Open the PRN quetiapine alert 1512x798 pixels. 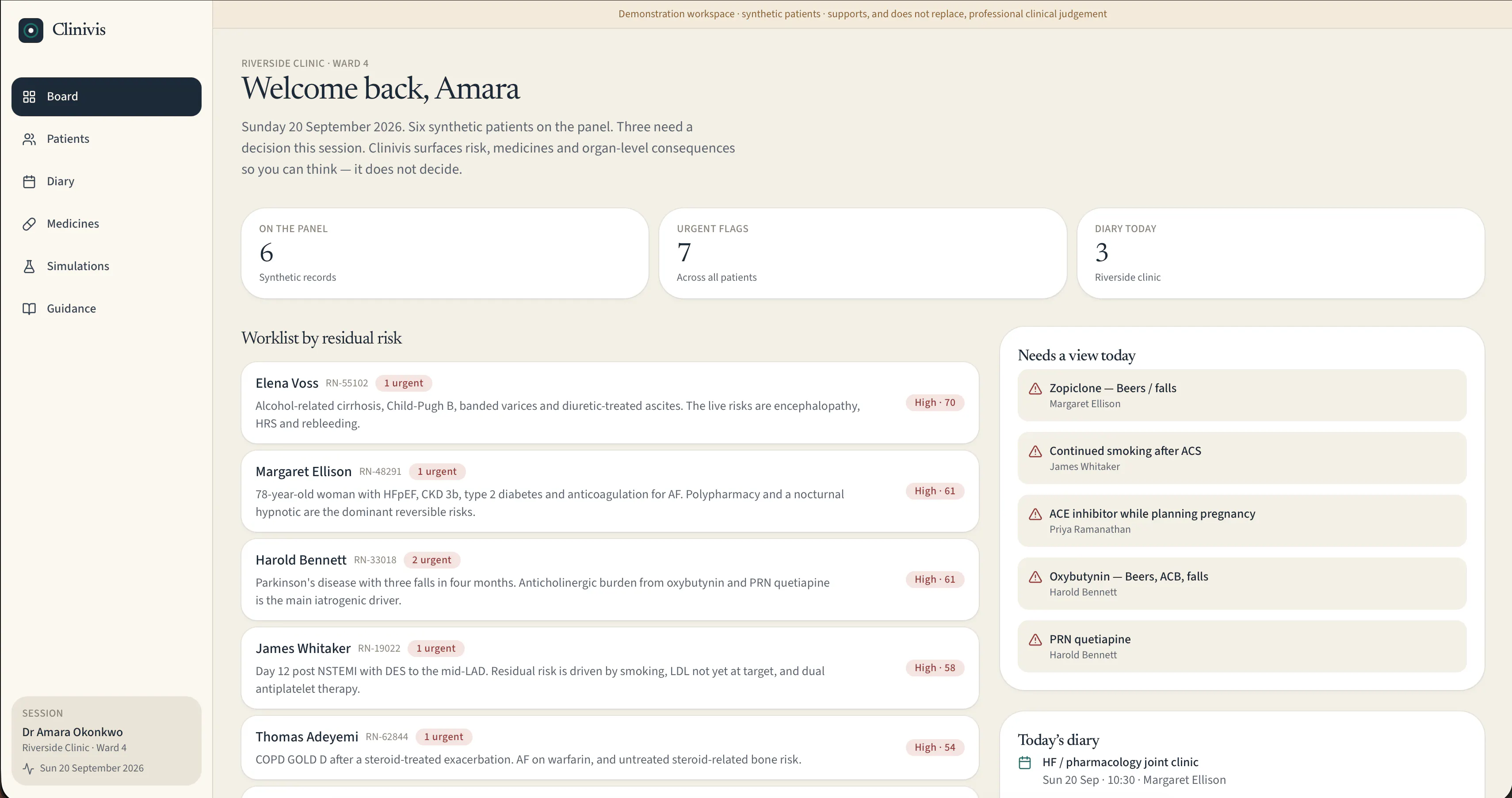[x=1242, y=647]
